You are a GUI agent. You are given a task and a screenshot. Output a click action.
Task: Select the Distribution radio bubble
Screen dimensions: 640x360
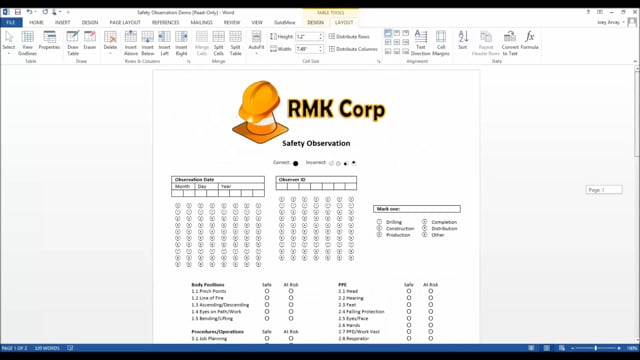(x=424, y=228)
